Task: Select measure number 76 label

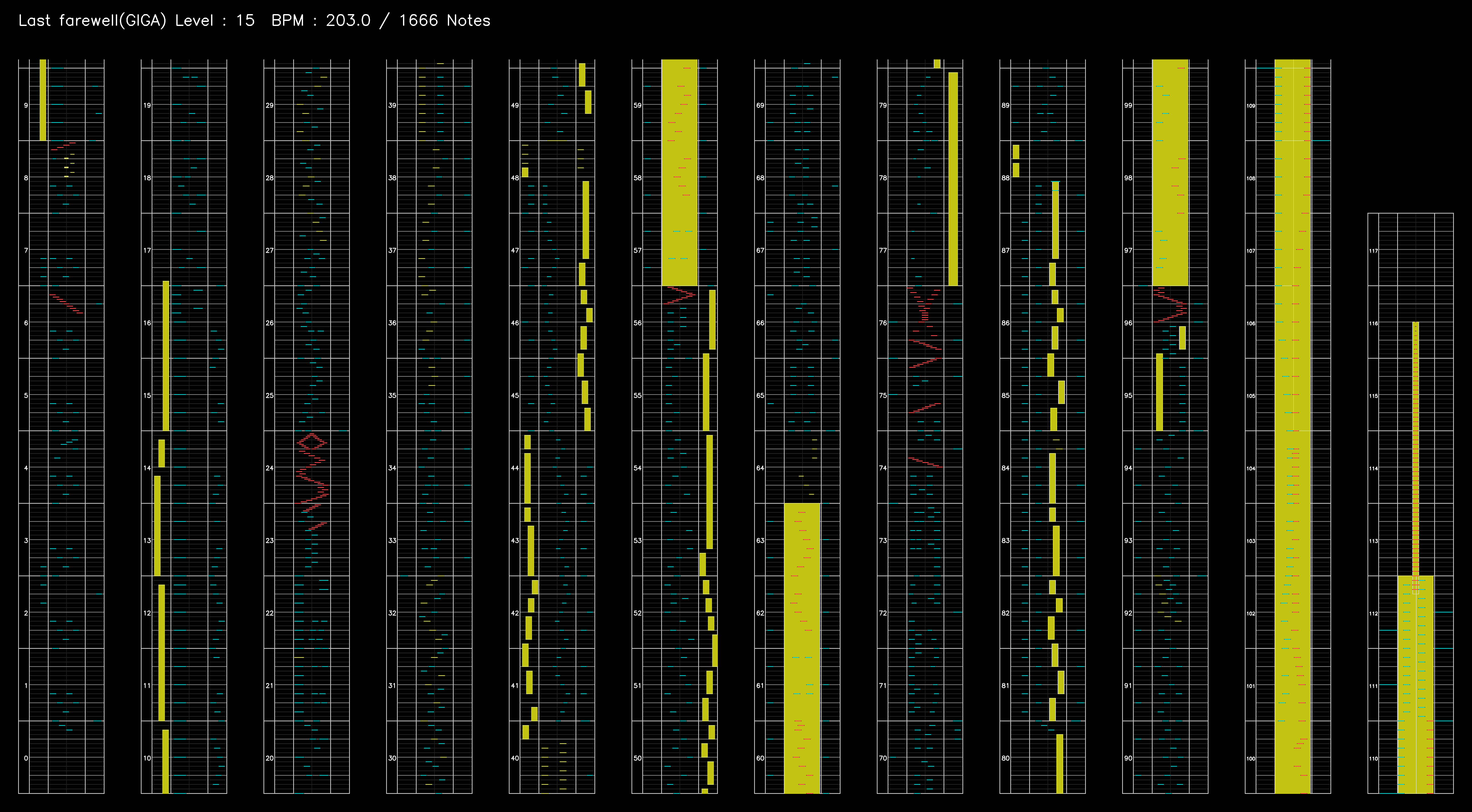Action: click(883, 323)
